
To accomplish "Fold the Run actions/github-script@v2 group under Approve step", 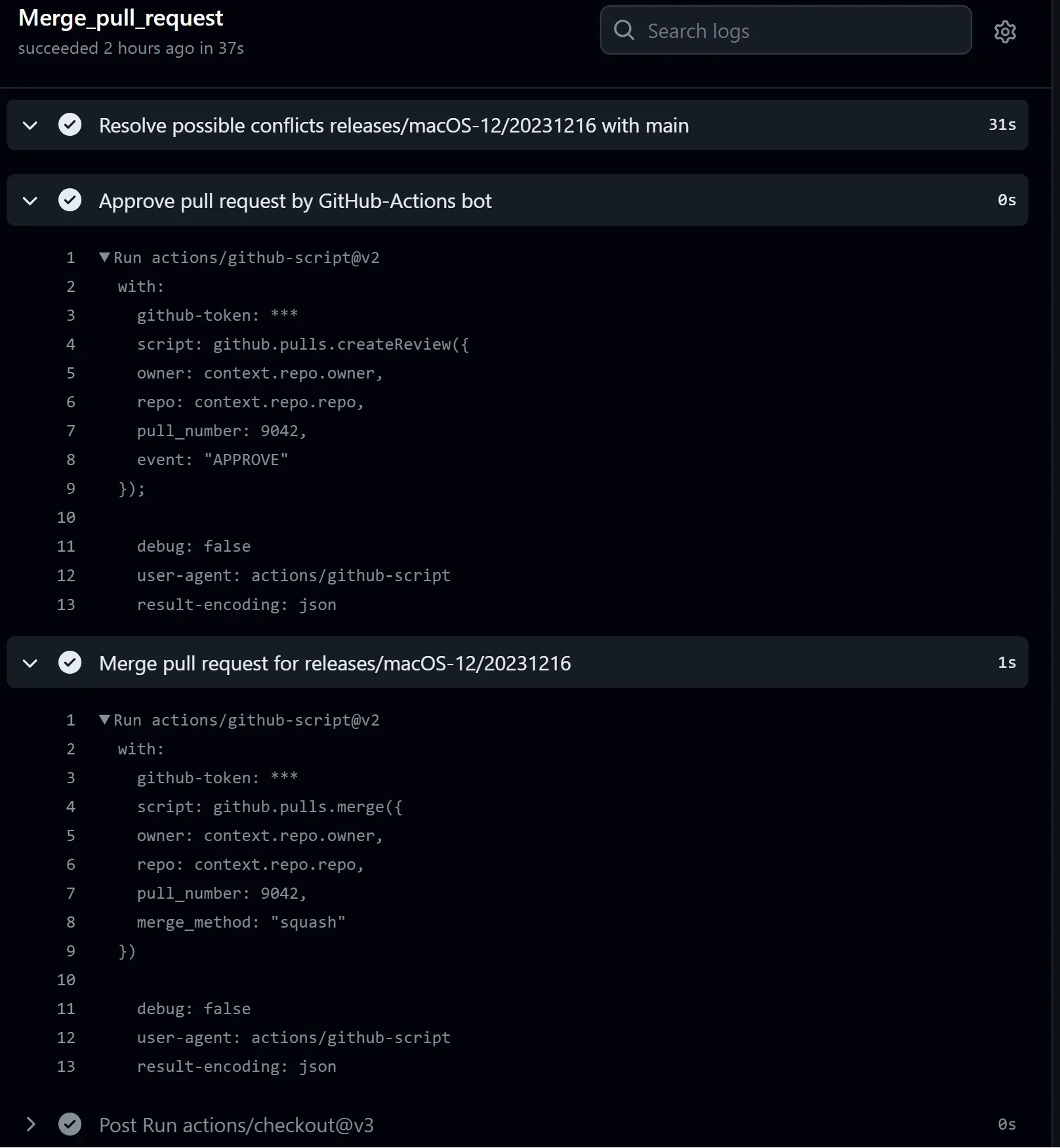I will click(x=104, y=257).
